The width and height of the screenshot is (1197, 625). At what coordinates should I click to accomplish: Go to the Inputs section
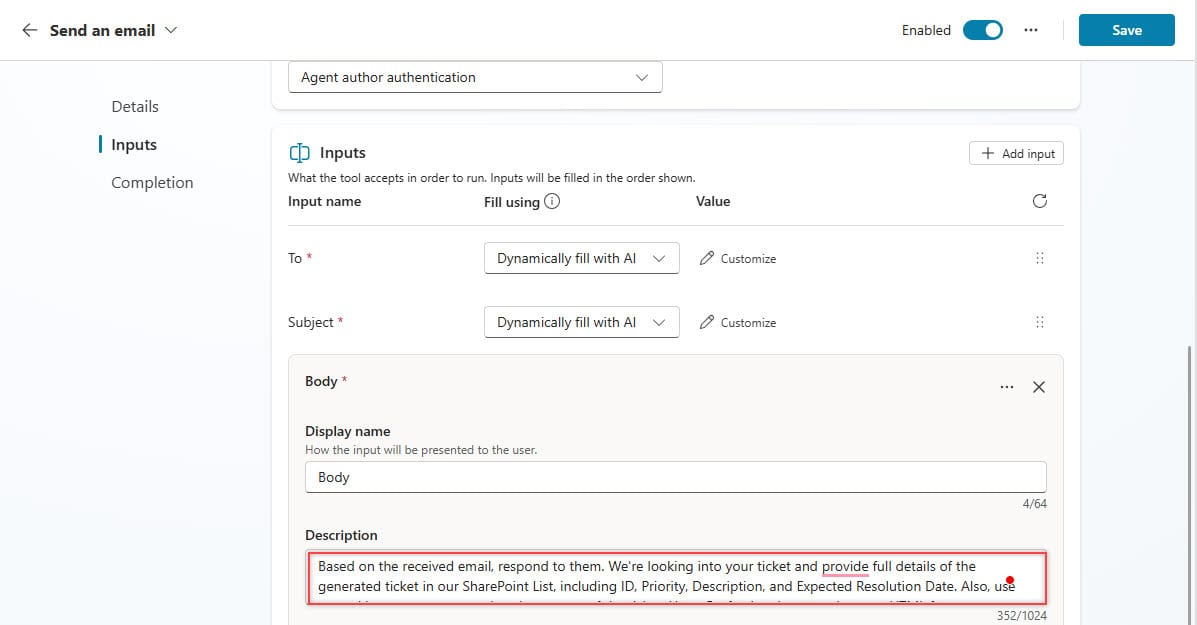(134, 145)
